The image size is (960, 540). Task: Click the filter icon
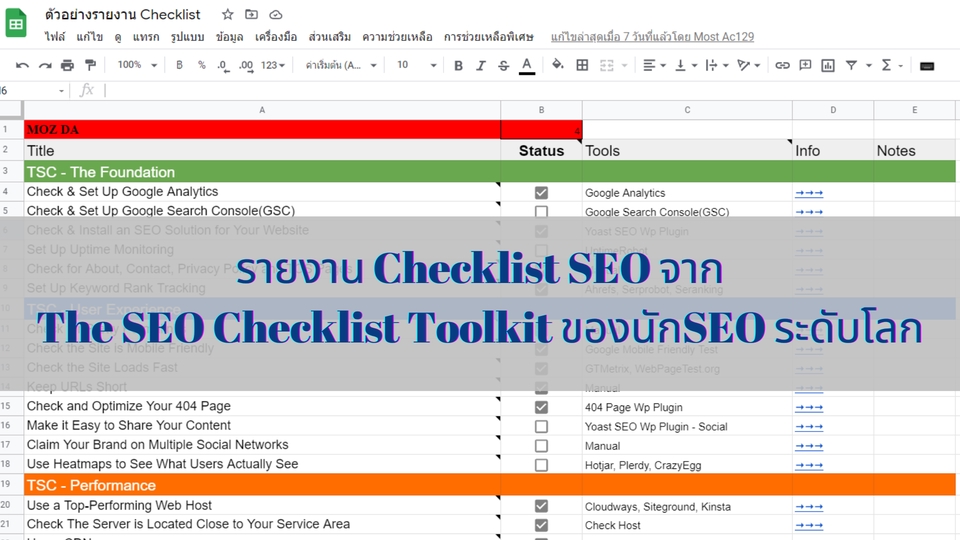coord(851,65)
